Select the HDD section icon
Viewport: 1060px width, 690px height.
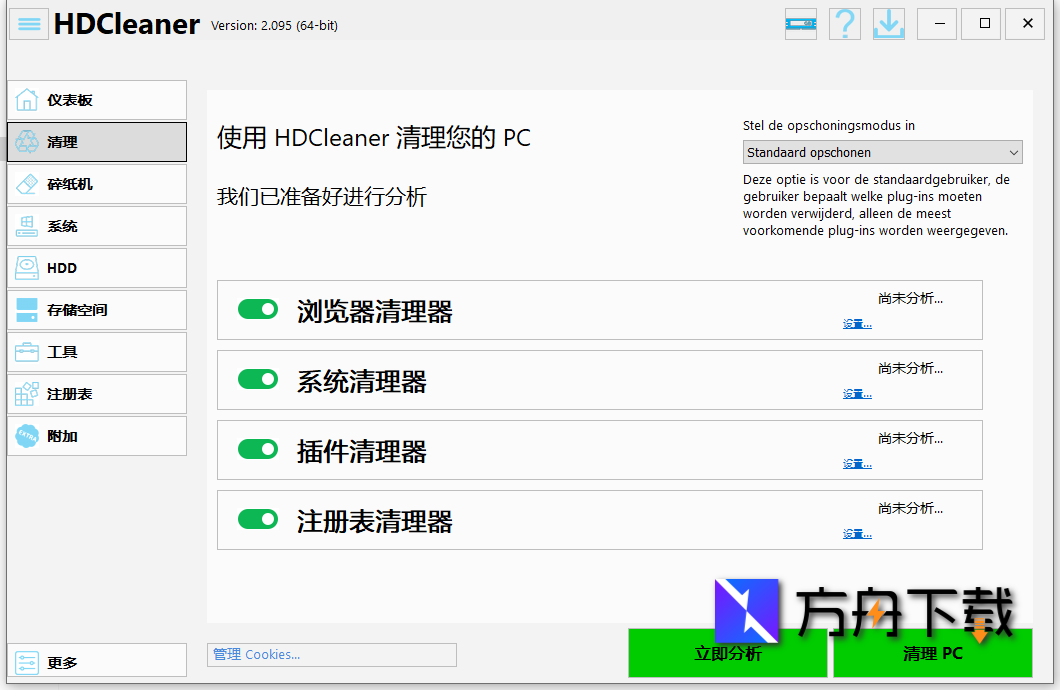[x=96, y=268]
